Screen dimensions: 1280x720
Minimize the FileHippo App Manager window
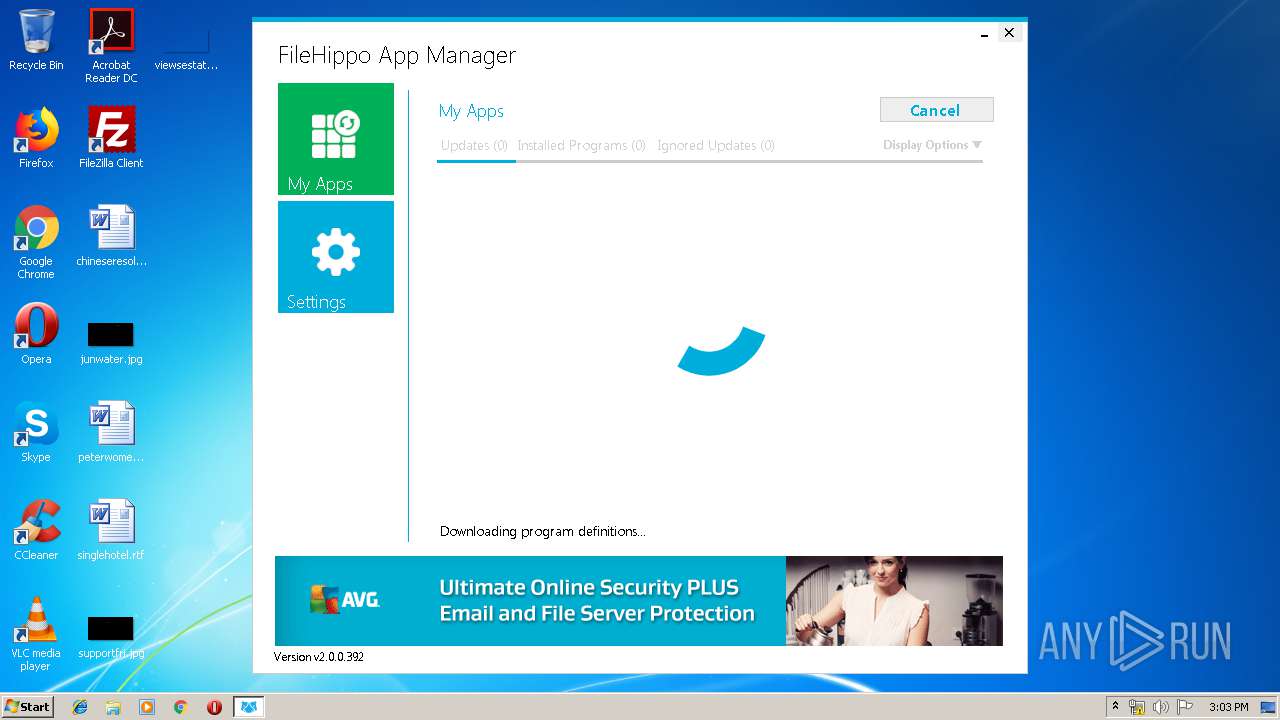[985, 34]
